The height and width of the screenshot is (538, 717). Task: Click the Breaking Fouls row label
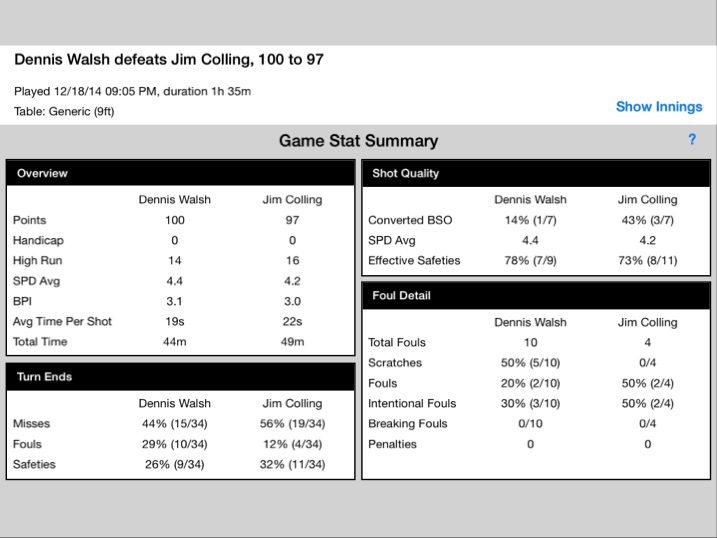[407, 424]
